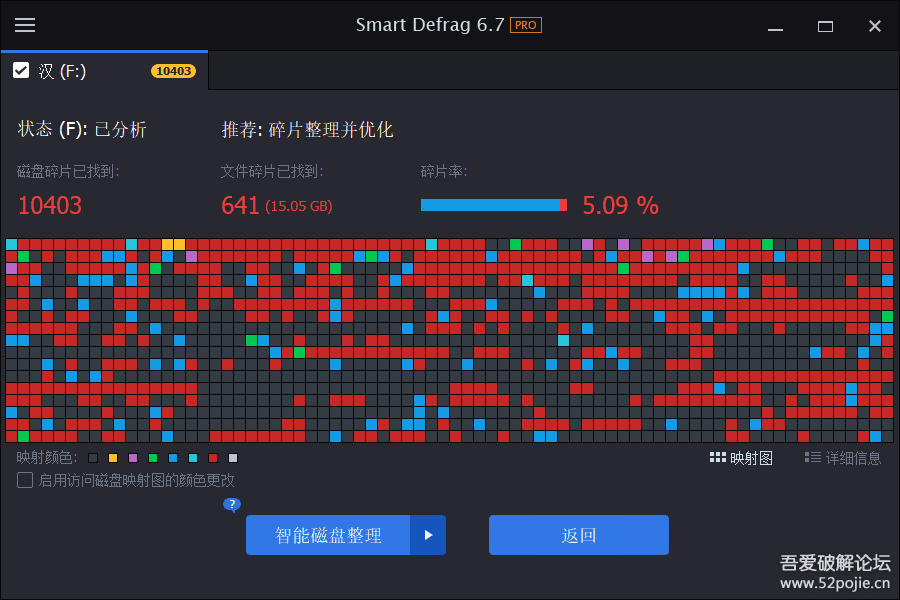Image resolution: width=900 pixels, height=600 pixels.
Task: Click the dark gray legend swatch
Action: click(x=93, y=458)
